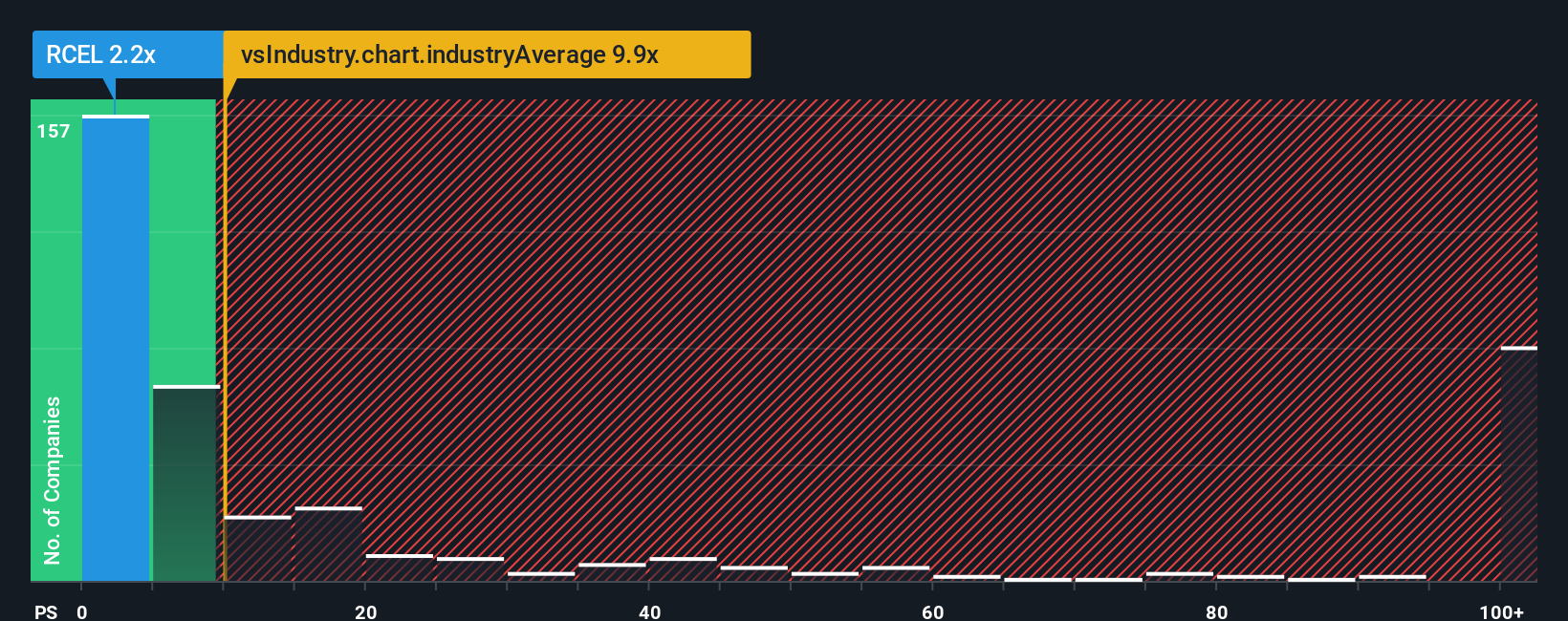Click the No. of Companies axis label
Image resolution: width=1568 pixels, height=621 pixels.
click(x=53, y=480)
